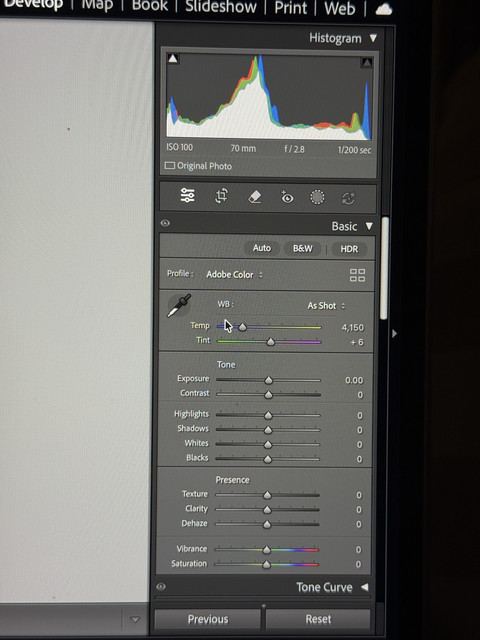The width and height of the screenshot is (480, 640).
Task: Click the cloud sync status icon
Action: tap(384, 9)
